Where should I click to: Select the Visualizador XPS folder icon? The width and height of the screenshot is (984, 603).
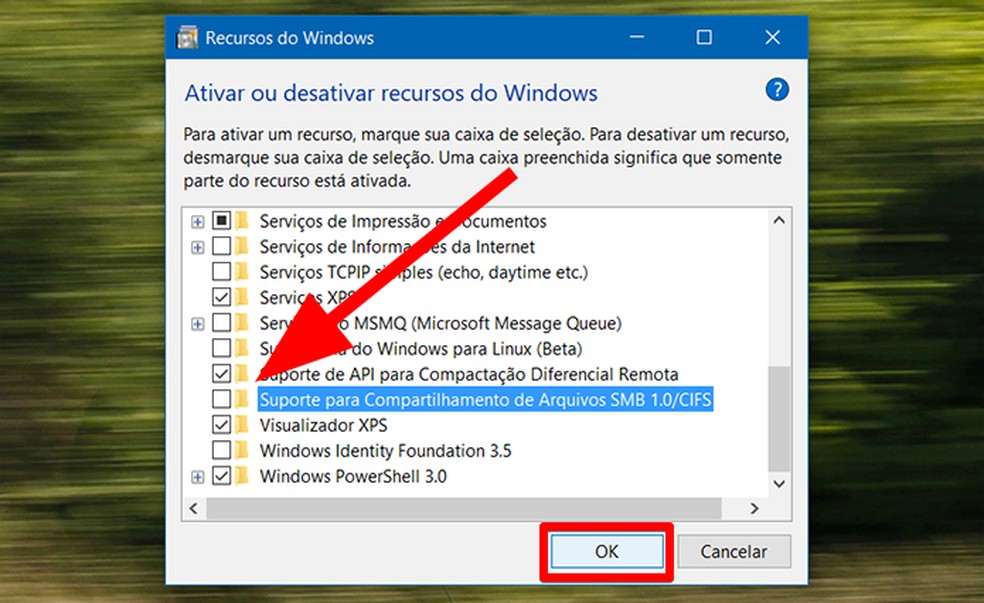[242, 425]
